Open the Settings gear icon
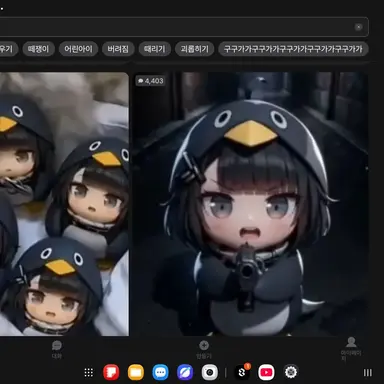This screenshot has height=384, width=384. click(291, 372)
